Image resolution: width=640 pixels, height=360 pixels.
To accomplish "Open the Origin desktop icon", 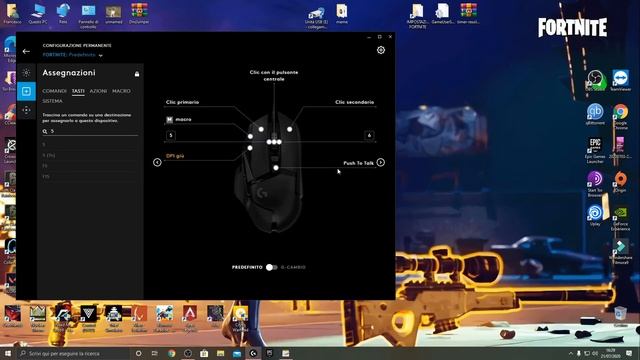I will tap(620, 182).
